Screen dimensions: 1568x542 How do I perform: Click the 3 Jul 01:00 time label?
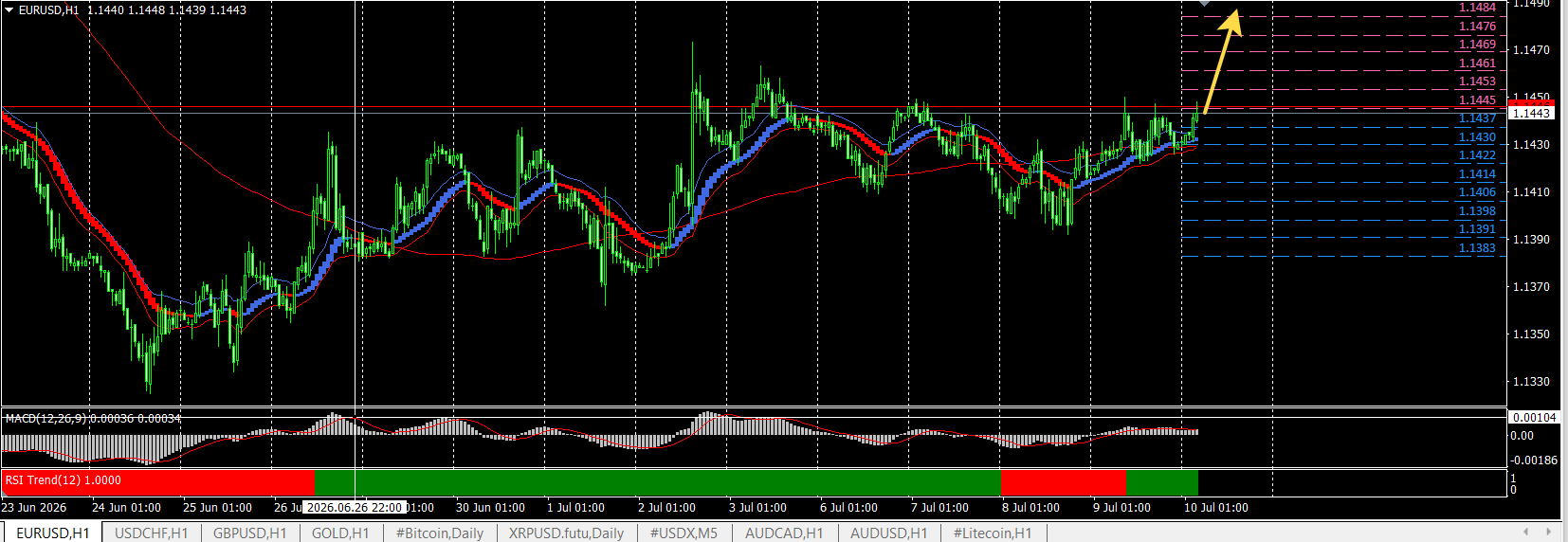757,508
